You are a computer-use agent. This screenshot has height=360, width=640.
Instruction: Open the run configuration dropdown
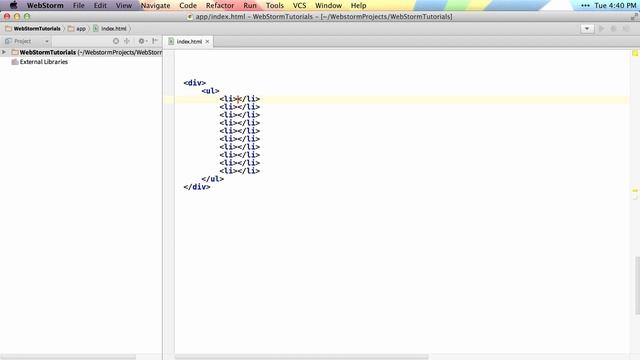tap(587, 29)
